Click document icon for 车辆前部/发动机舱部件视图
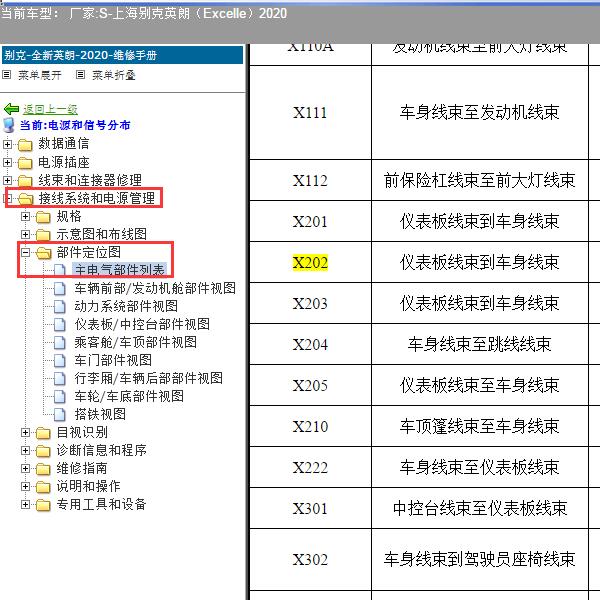This screenshot has width=600, height=600. (x=60, y=289)
